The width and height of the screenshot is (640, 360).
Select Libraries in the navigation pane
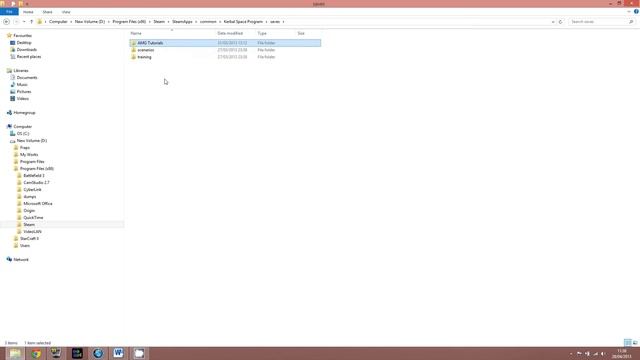coord(21,71)
